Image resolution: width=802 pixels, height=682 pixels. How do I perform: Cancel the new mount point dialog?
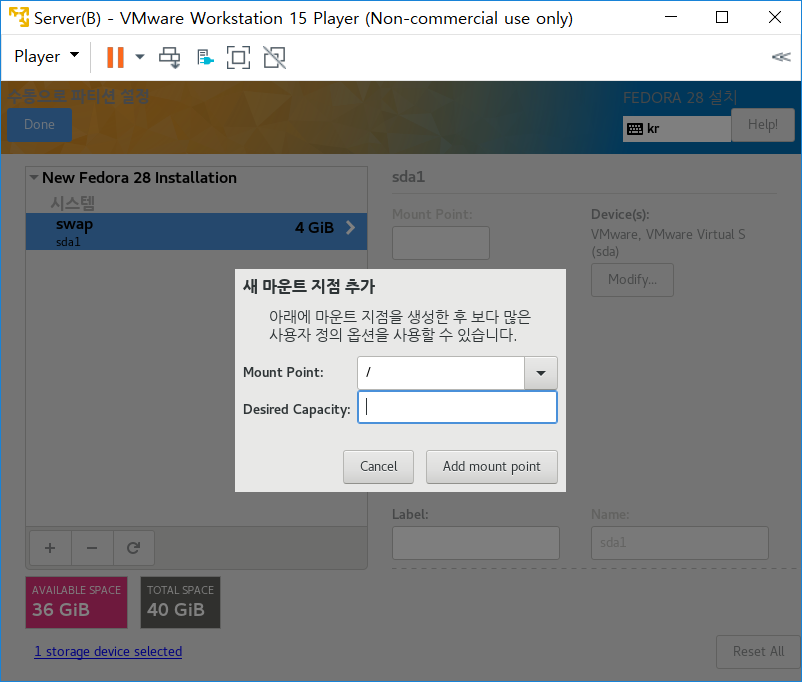[378, 467]
